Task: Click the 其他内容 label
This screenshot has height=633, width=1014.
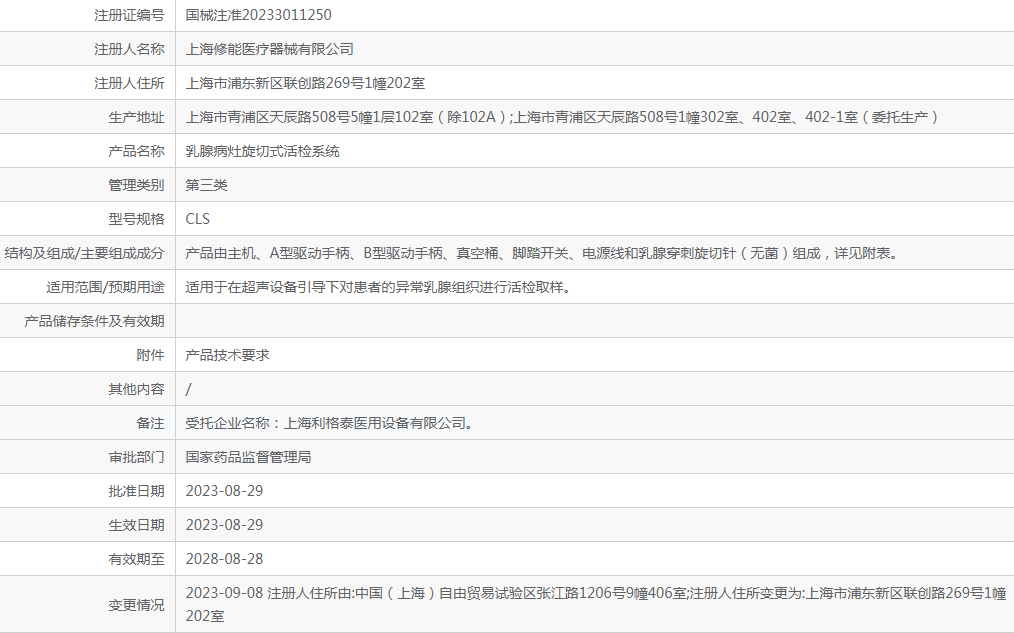Action: click(x=136, y=389)
